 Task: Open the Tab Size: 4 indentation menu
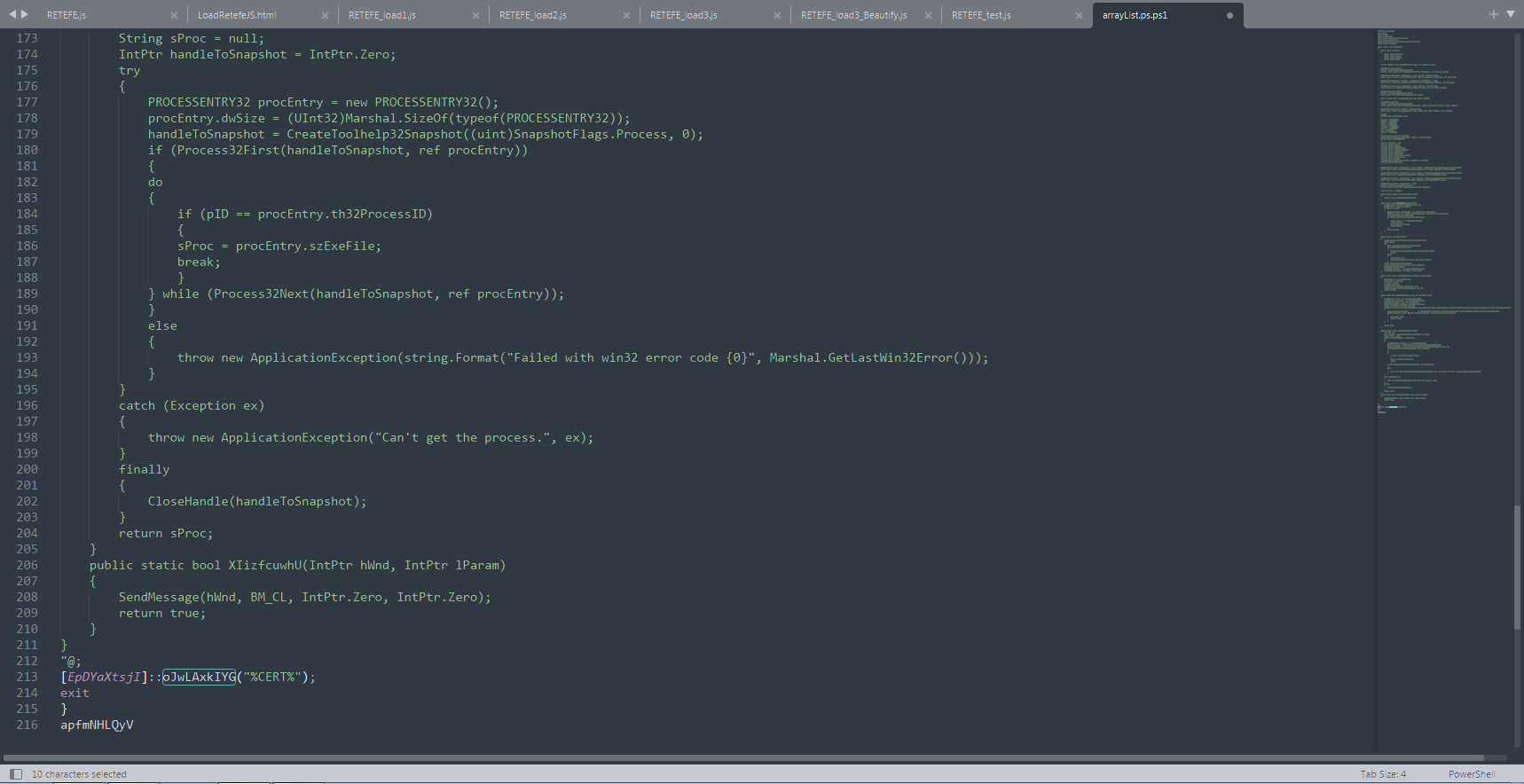[1383, 774]
